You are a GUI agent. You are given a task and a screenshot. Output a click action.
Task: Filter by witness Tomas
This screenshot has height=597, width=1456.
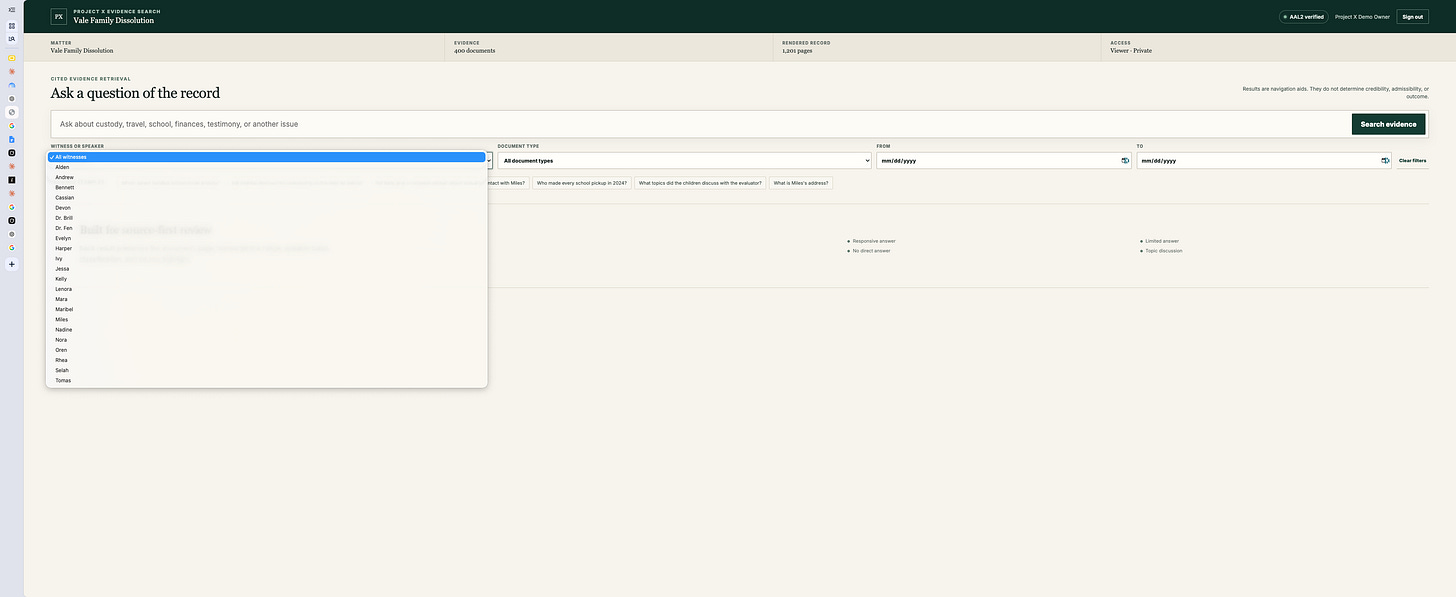click(266, 380)
